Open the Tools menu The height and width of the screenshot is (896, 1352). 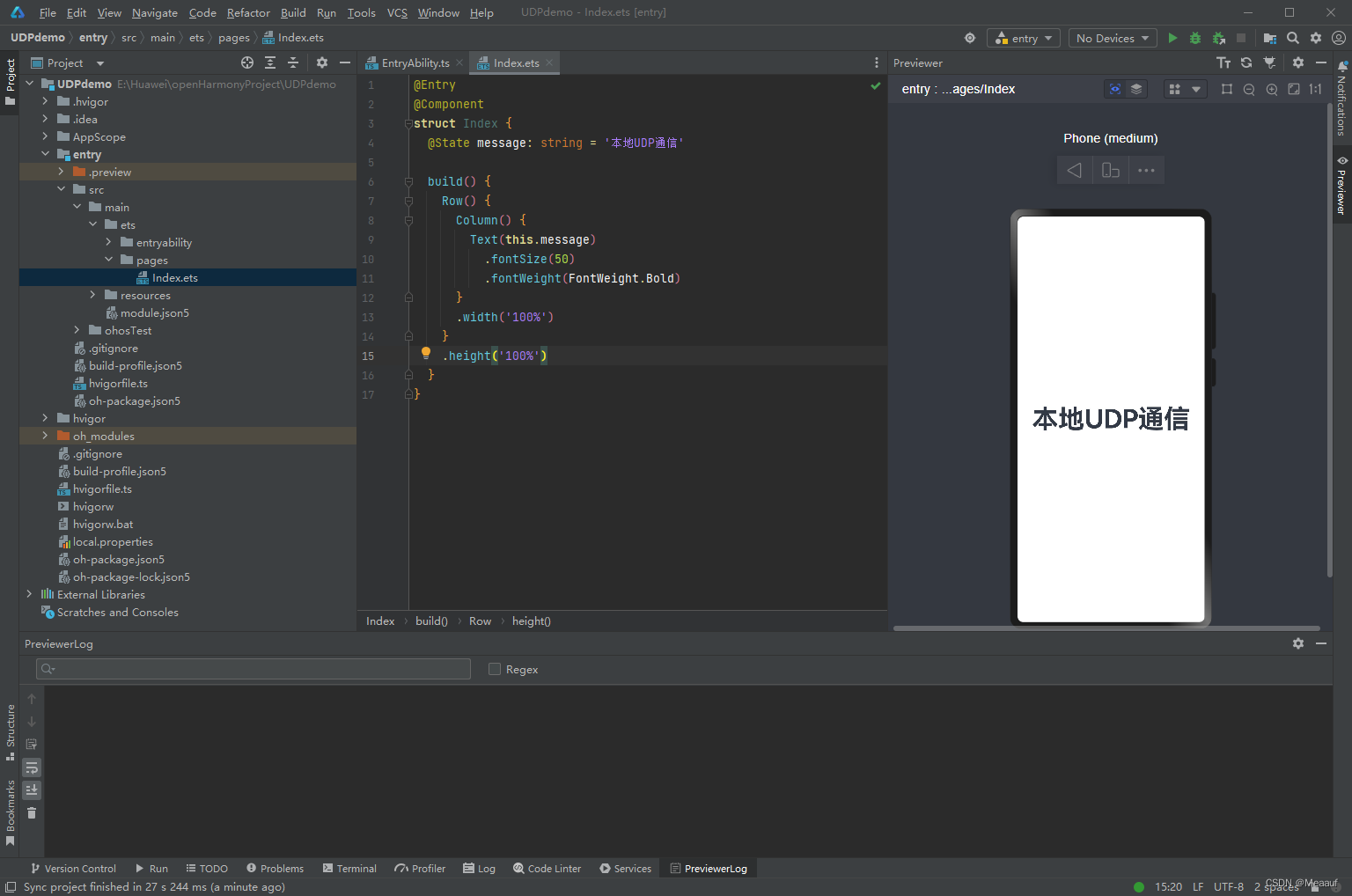coord(361,12)
